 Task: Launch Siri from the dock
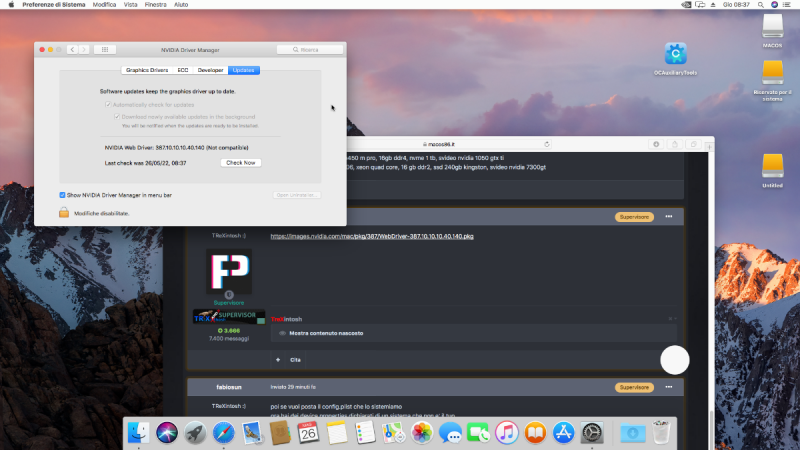pyautogui.click(x=167, y=433)
